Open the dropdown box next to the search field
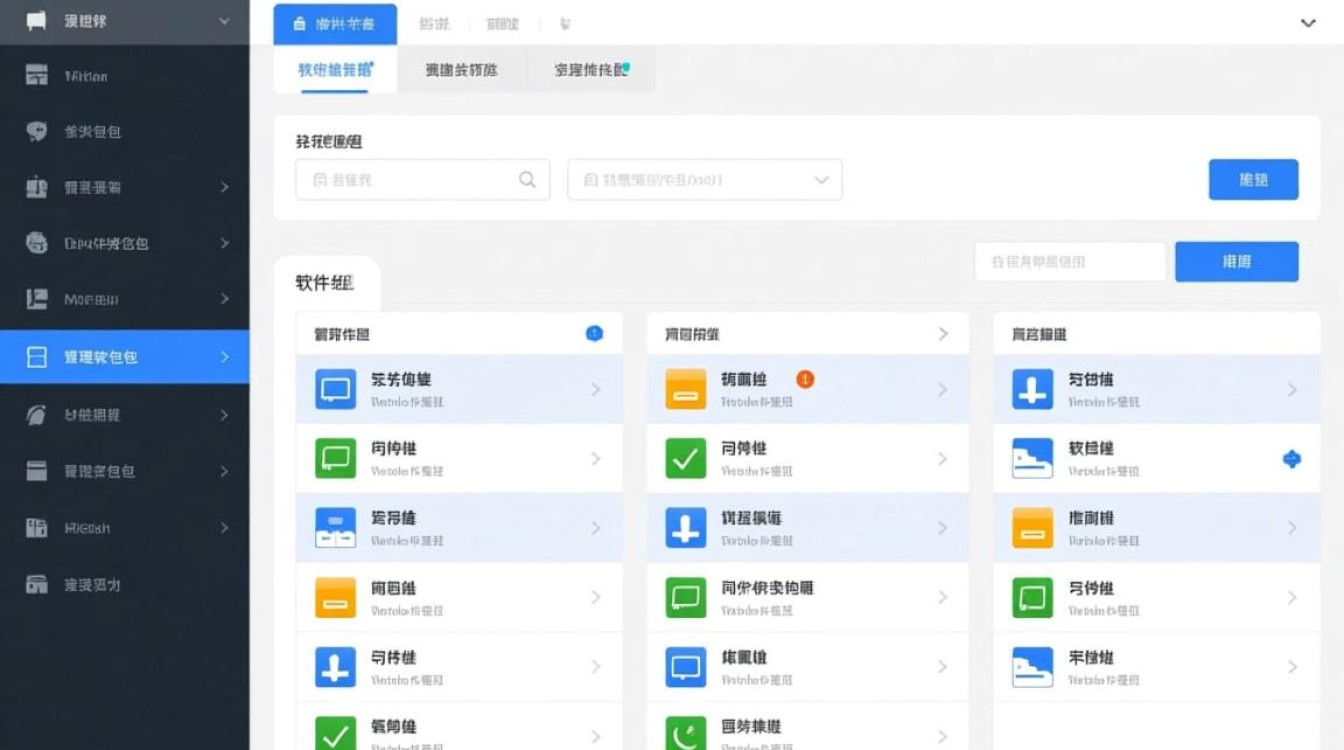Screen dimensions: 1344x750 click(x=704, y=180)
